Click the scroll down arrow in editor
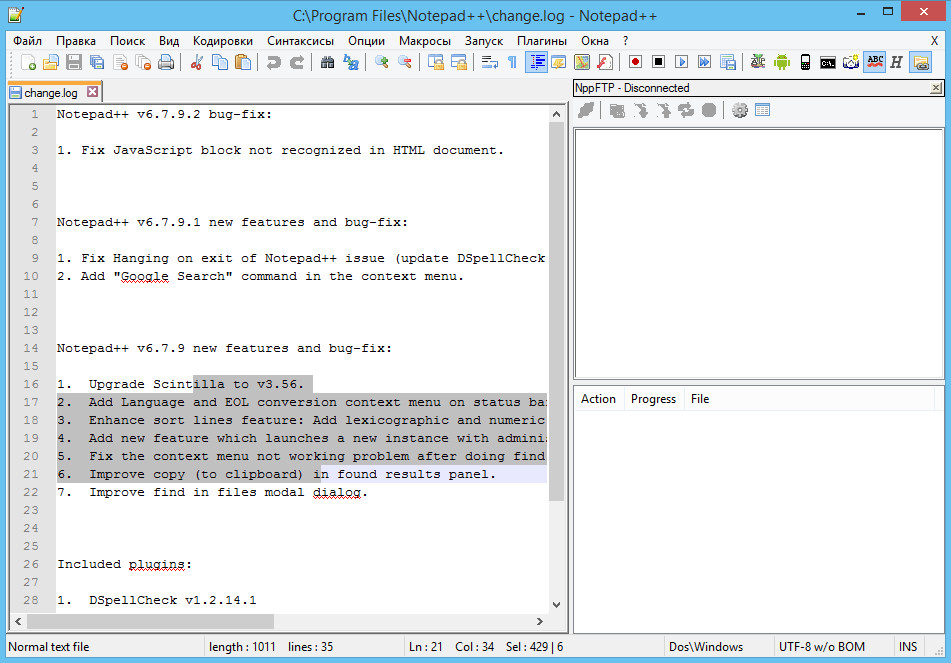Viewport: 951px width, 663px height. pyautogui.click(x=556, y=605)
